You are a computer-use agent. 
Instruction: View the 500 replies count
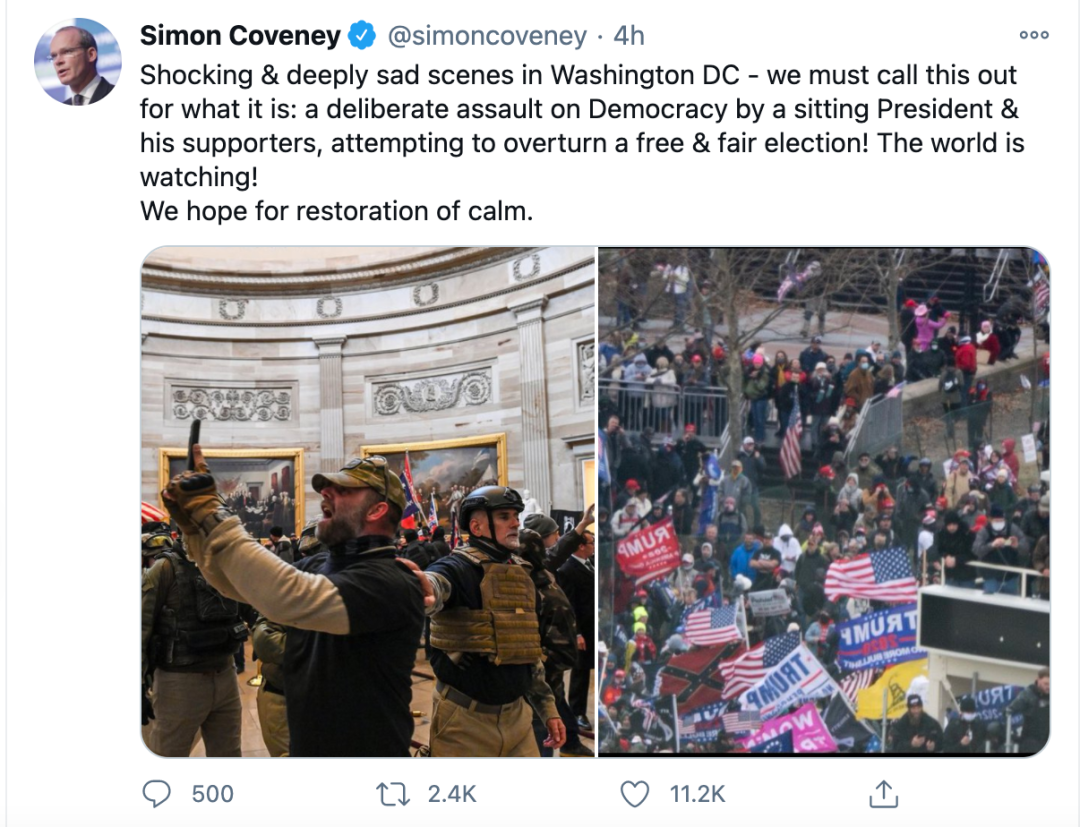(x=213, y=794)
